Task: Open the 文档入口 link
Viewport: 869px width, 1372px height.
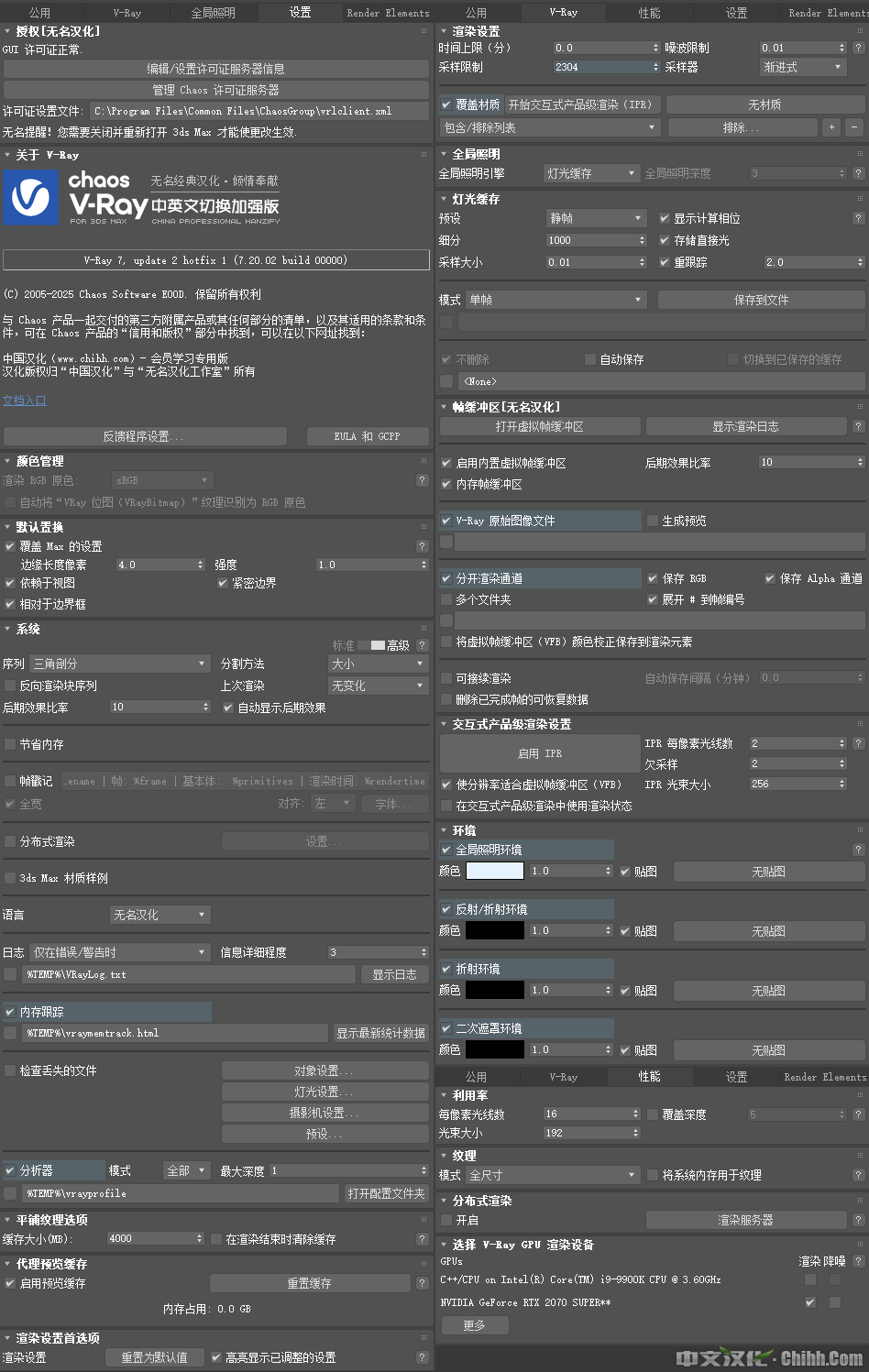Action: click(x=24, y=401)
